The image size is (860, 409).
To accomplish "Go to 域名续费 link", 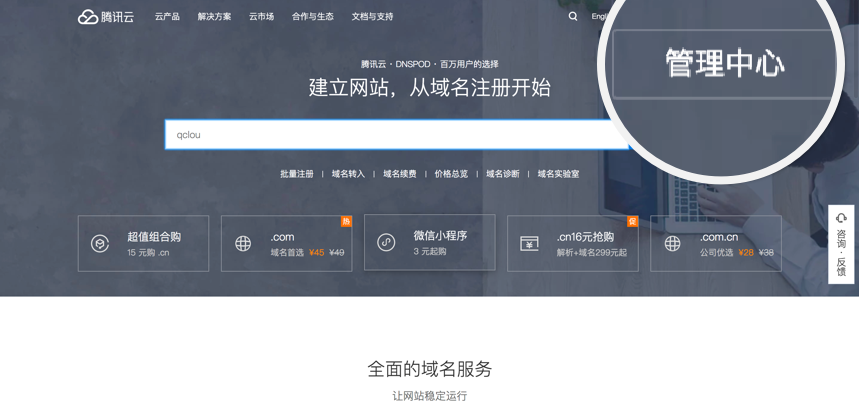I will [399, 174].
